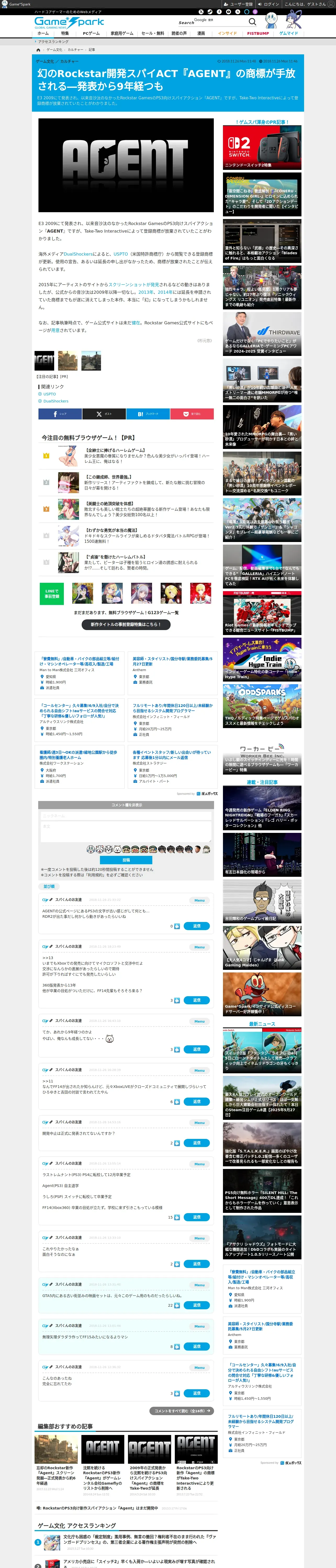The width and height of the screenshot is (336, 1568).
Task: Like the comment about AGENT公式ページ
Action: coord(177,926)
